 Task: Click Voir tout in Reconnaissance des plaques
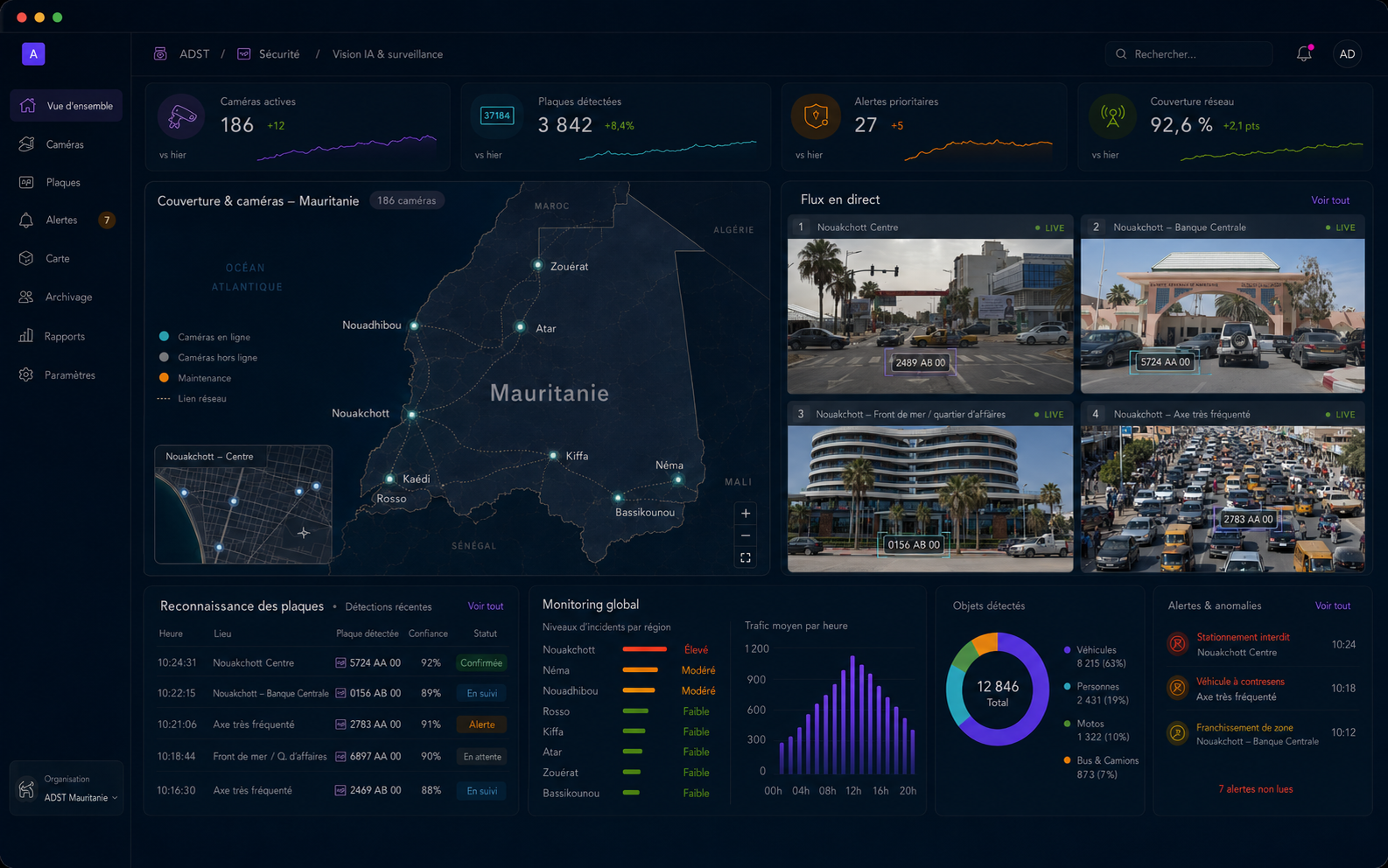coord(486,606)
